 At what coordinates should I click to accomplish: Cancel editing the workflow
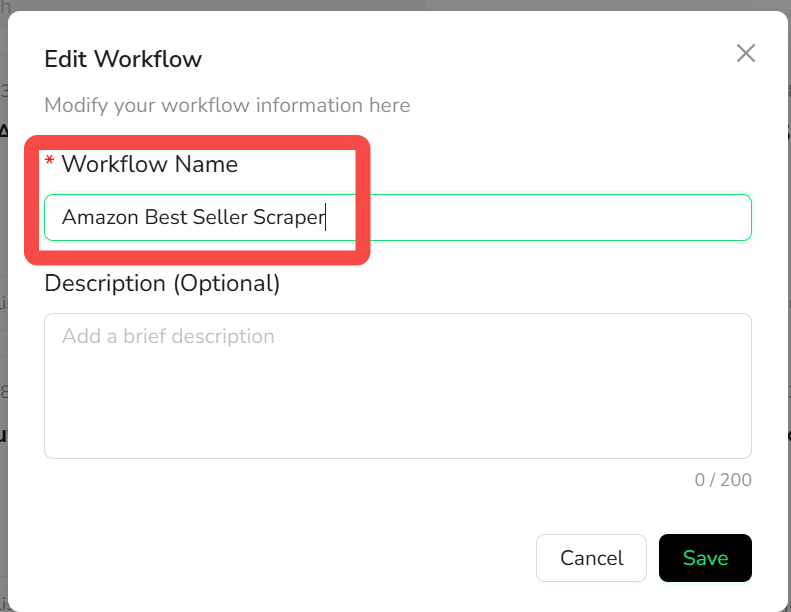tap(591, 558)
